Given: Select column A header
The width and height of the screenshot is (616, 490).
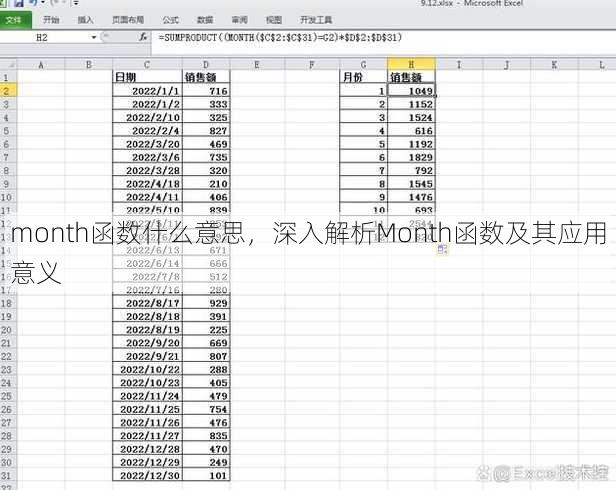Looking at the screenshot, I should (x=41, y=64).
